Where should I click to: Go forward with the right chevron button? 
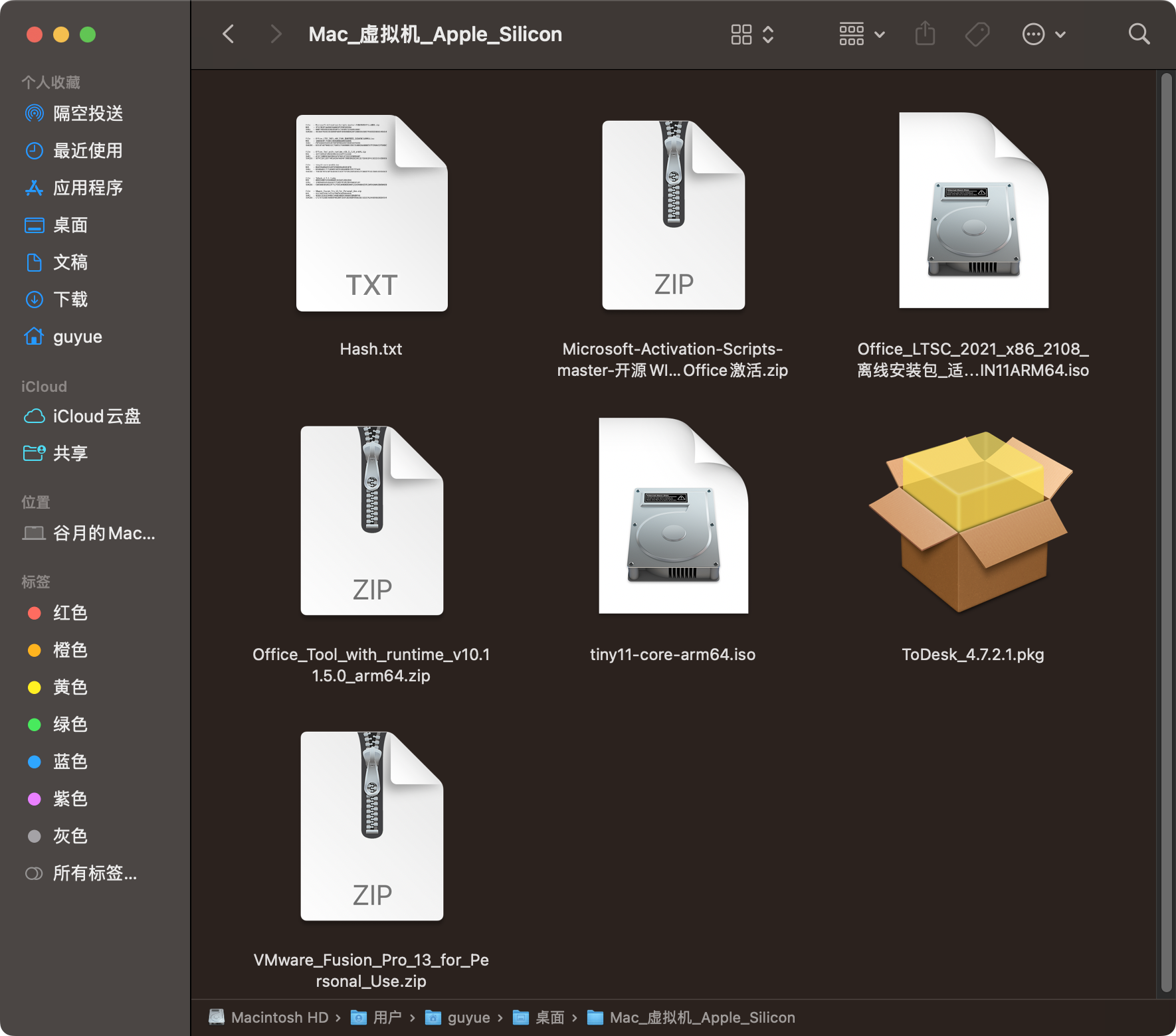276,34
